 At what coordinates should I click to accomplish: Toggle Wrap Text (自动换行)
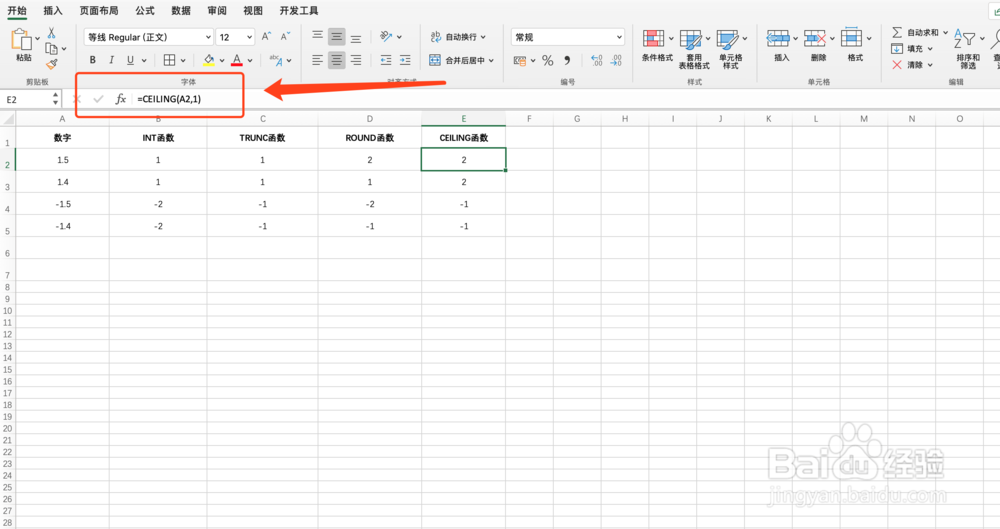click(x=457, y=37)
